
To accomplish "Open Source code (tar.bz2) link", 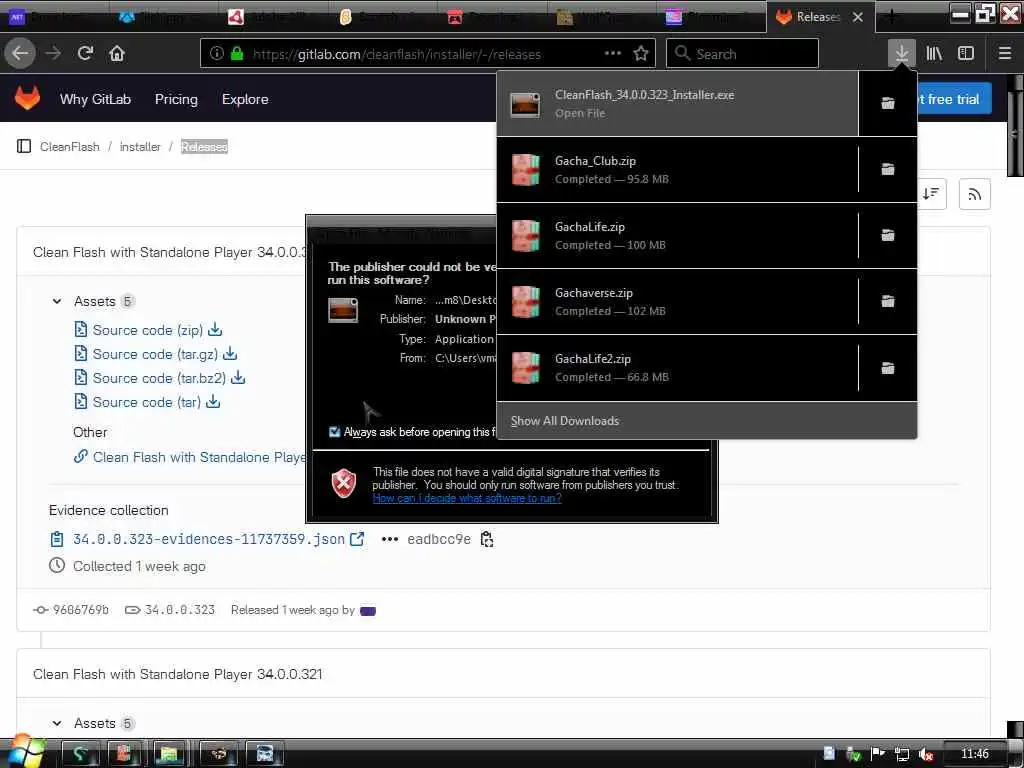I will (159, 377).
